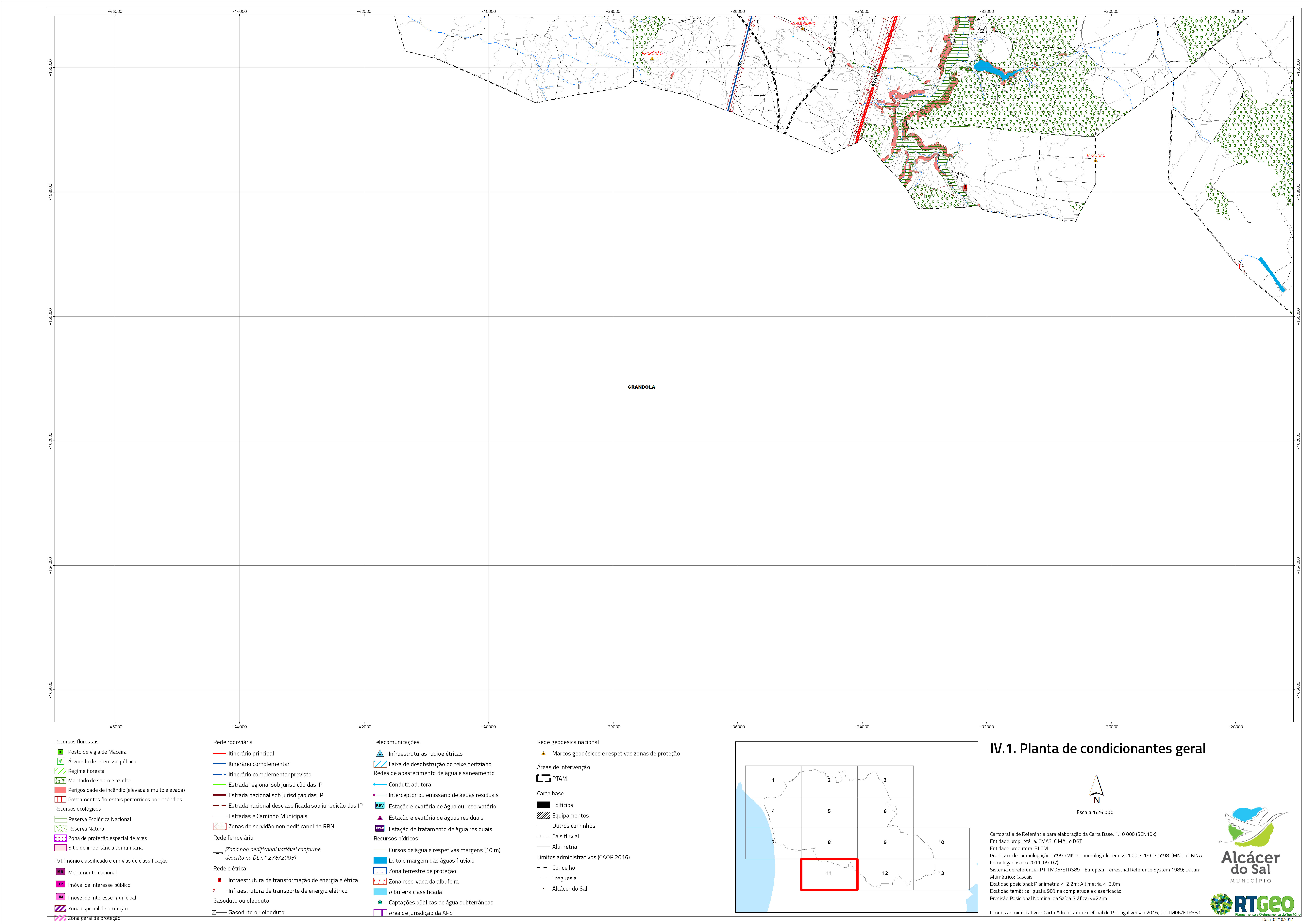Select the Interceptor ou emissário line symbol
The height and width of the screenshot is (924, 1309).
[380, 795]
